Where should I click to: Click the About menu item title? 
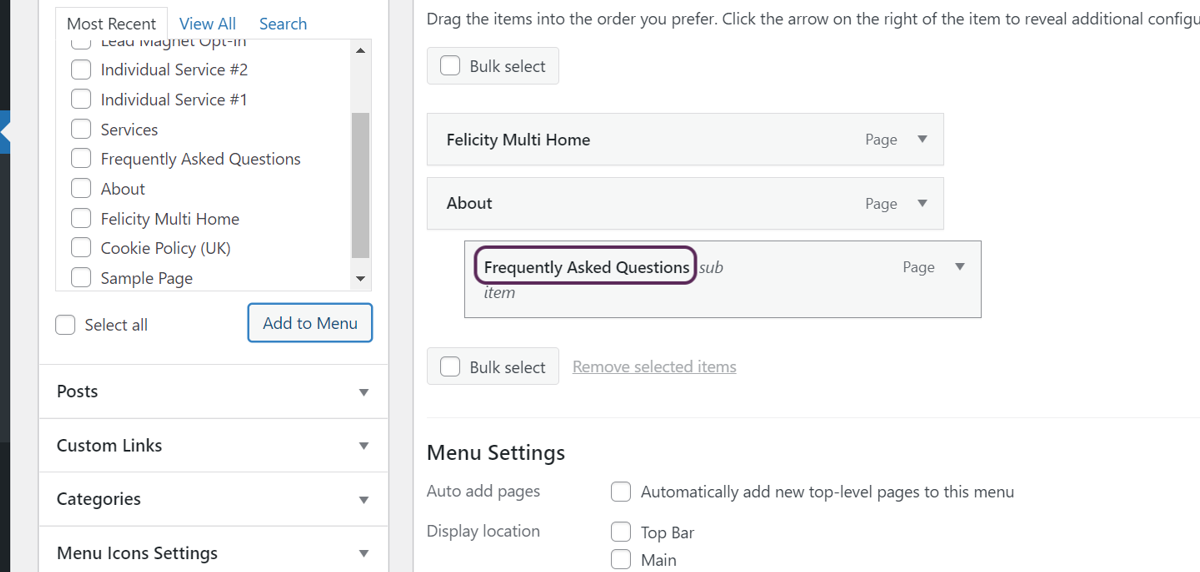[469, 203]
